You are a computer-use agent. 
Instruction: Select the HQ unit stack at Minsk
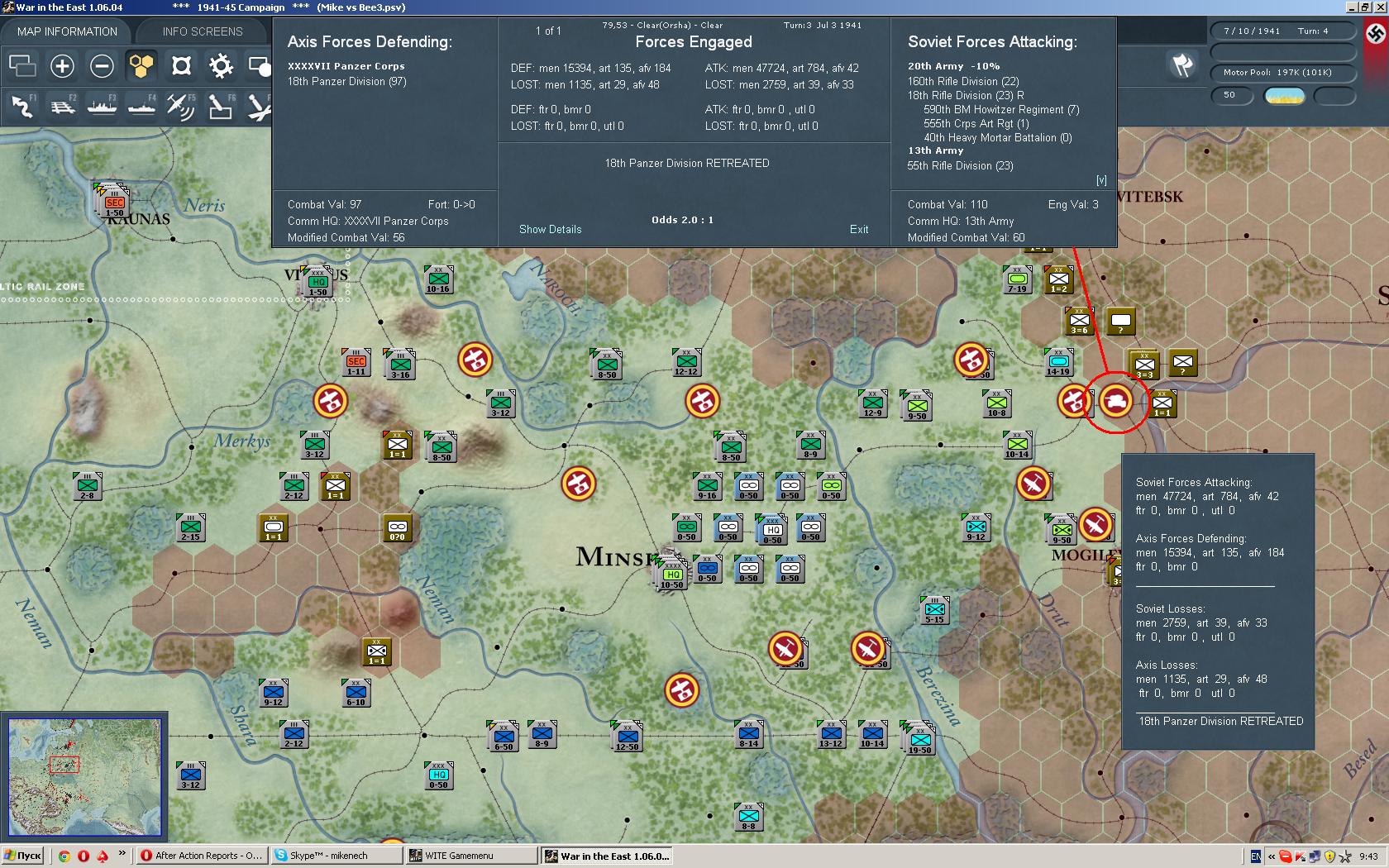671,572
